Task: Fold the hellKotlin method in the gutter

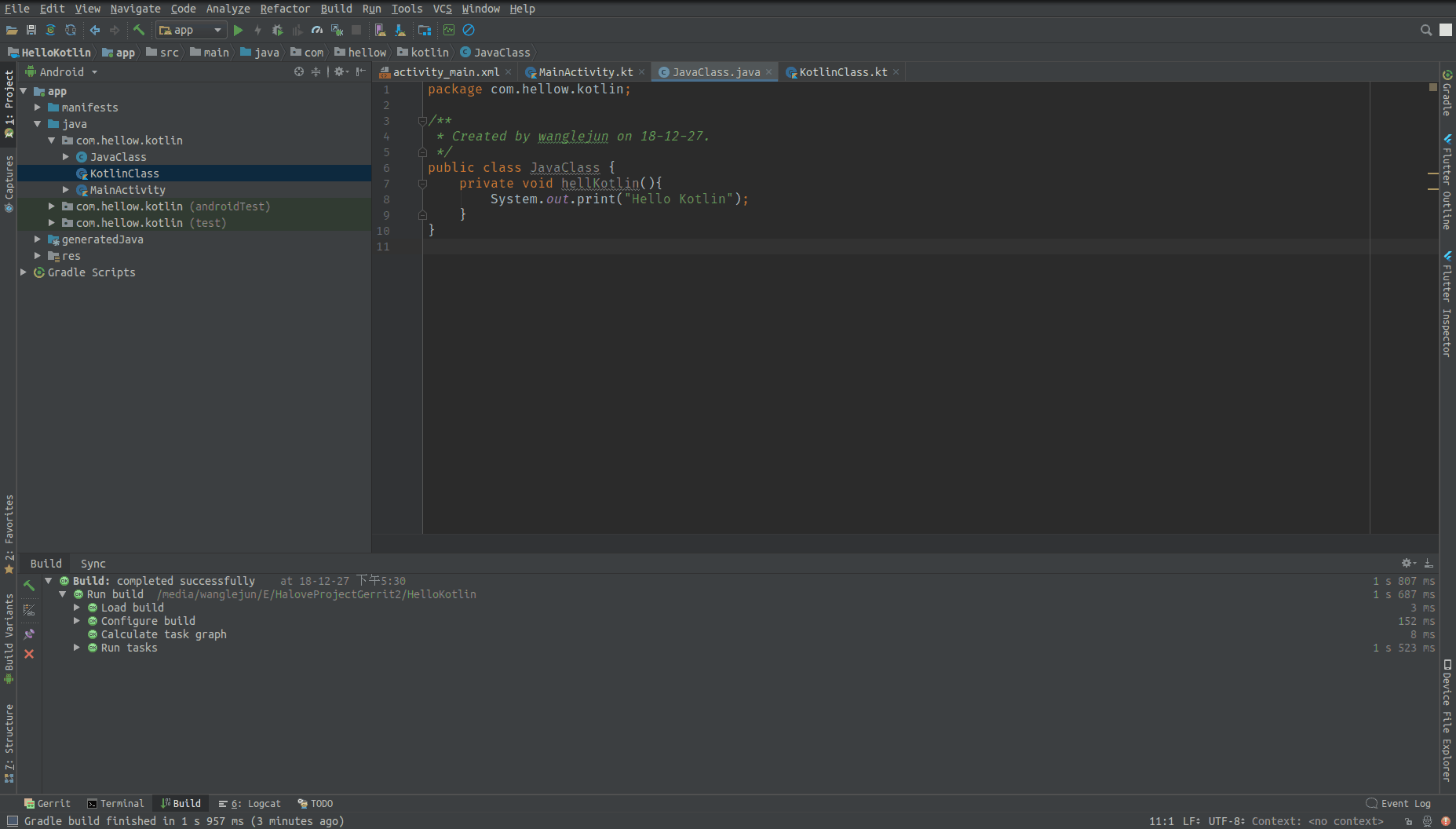Action: (422, 184)
